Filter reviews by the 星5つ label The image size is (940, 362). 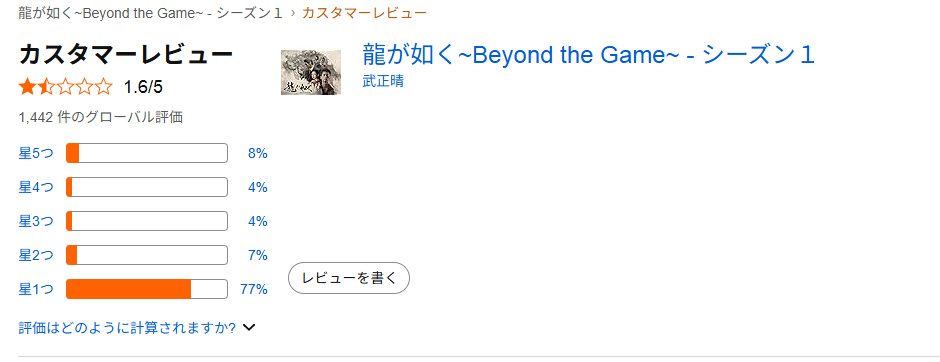click(35, 153)
